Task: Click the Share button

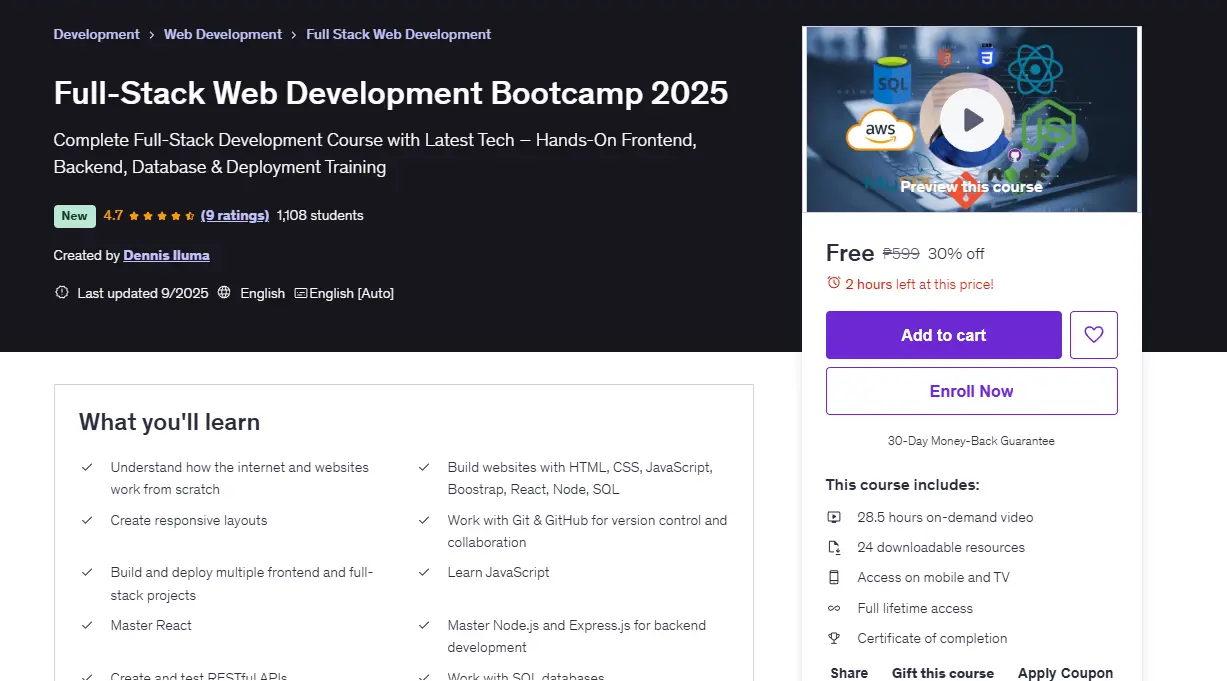Action: coord(849,673)
